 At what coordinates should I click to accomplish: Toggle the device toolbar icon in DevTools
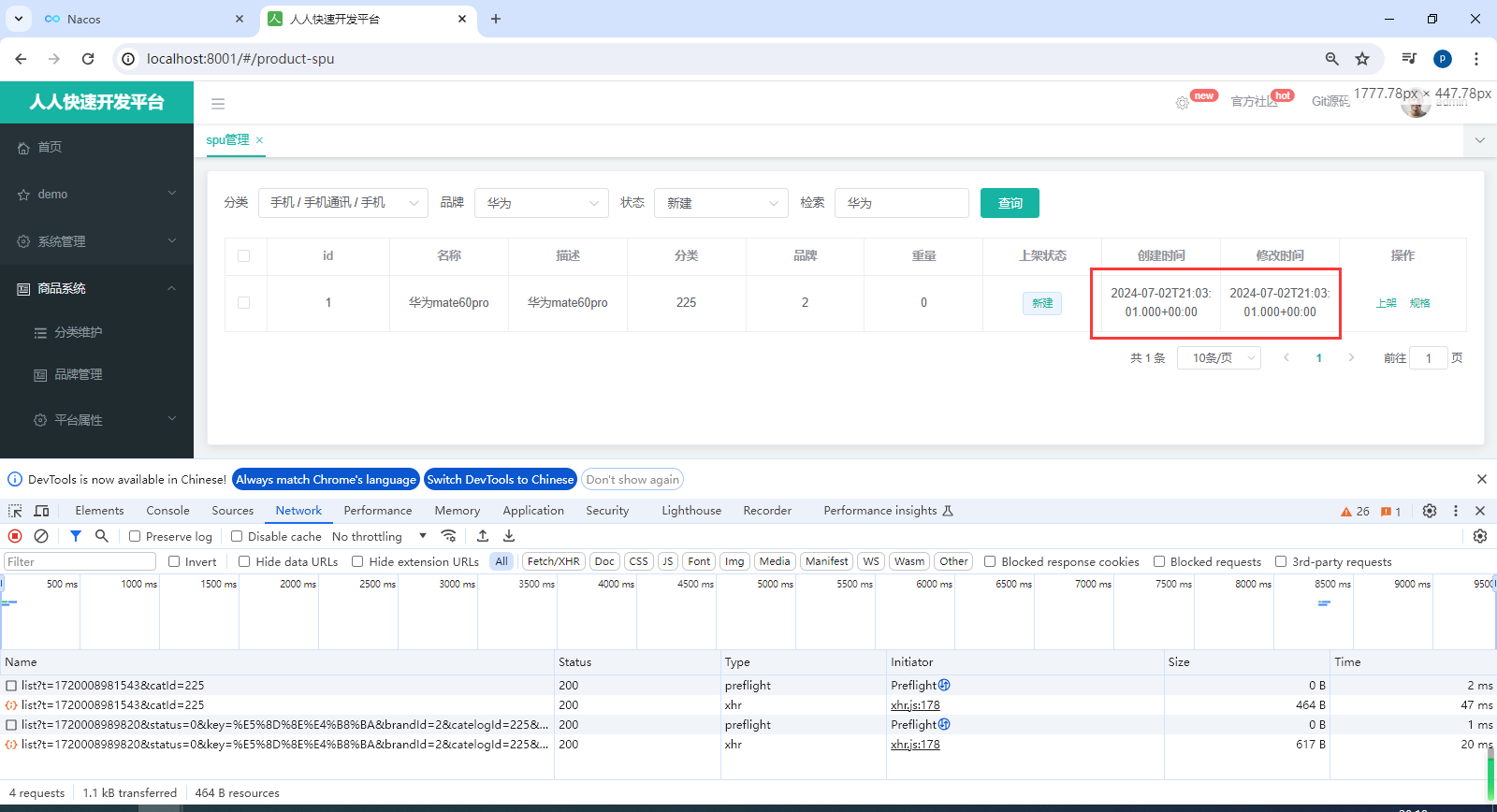pyautogui.click(x=41, y=511)
